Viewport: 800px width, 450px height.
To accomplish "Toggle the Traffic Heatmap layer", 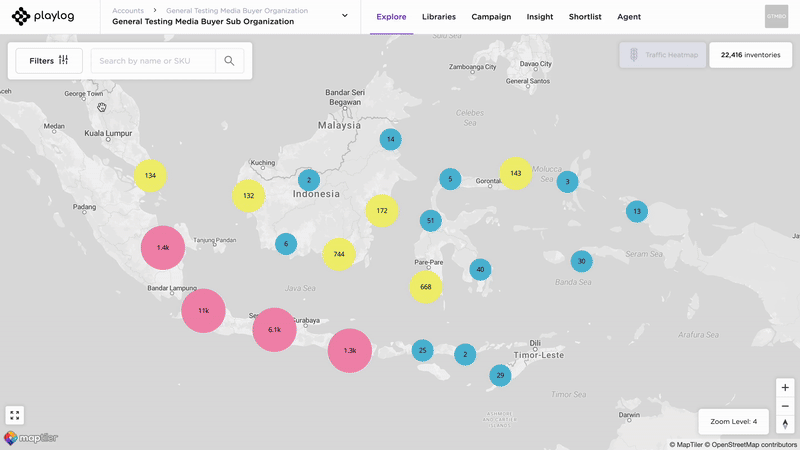I will pyautogui.click(x=662, y=55).
